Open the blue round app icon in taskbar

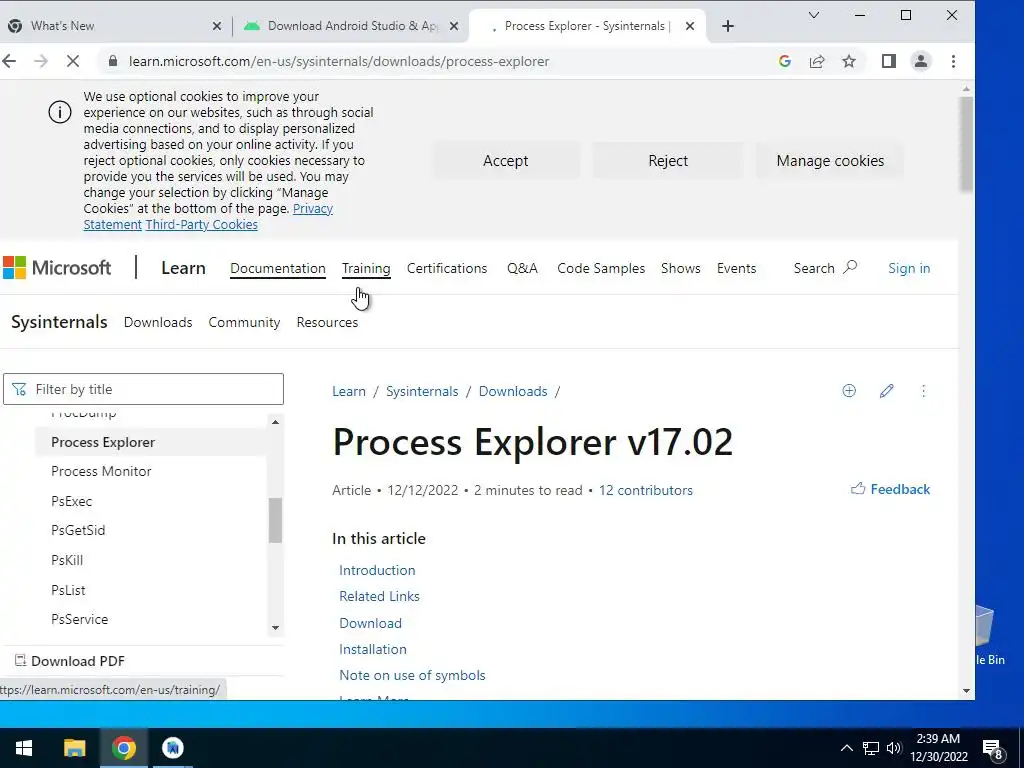[x=173, y=748]
